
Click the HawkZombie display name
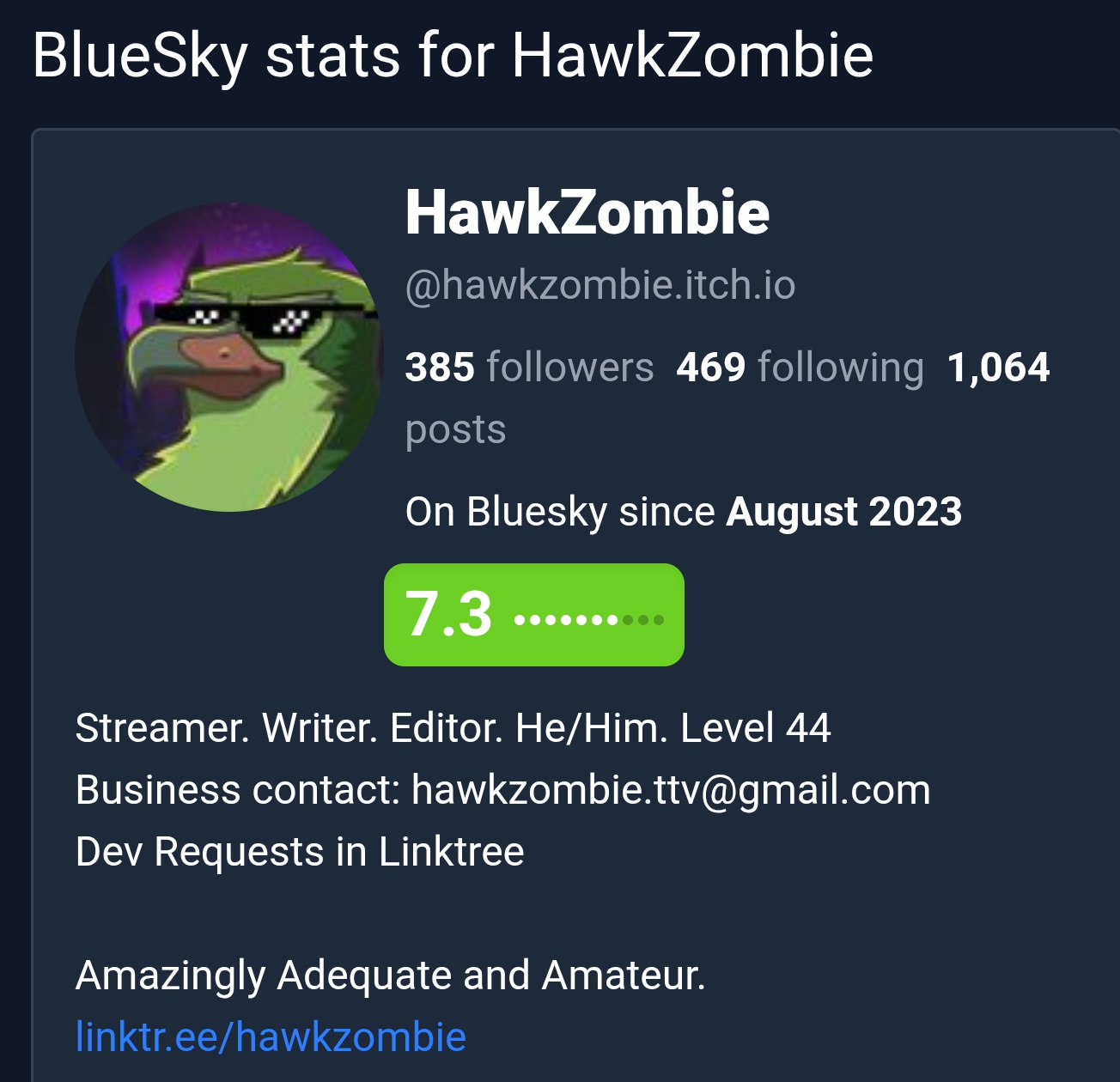587,212
